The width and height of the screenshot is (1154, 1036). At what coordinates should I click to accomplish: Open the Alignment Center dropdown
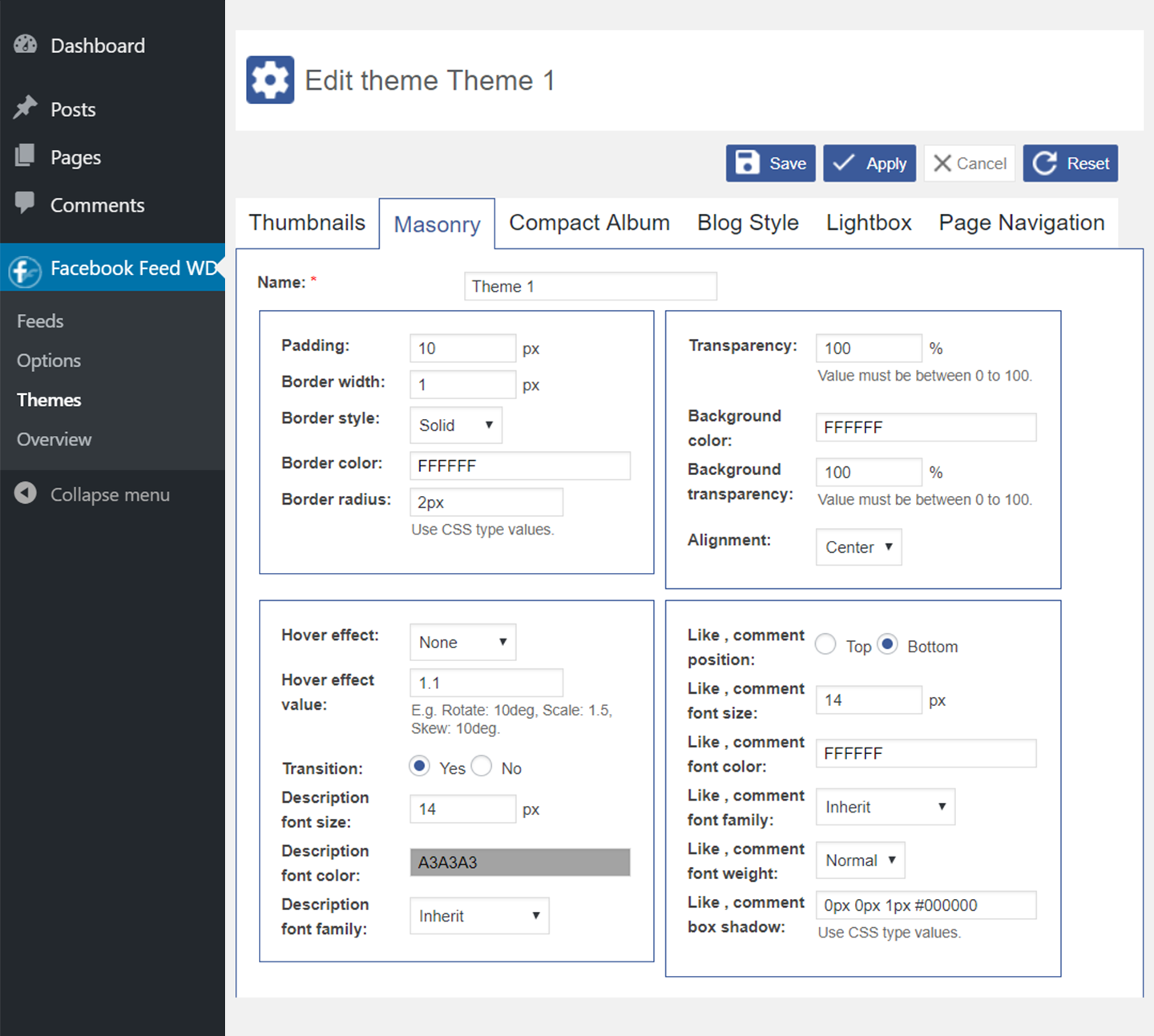pyautogui.click(x=859, y=547)
